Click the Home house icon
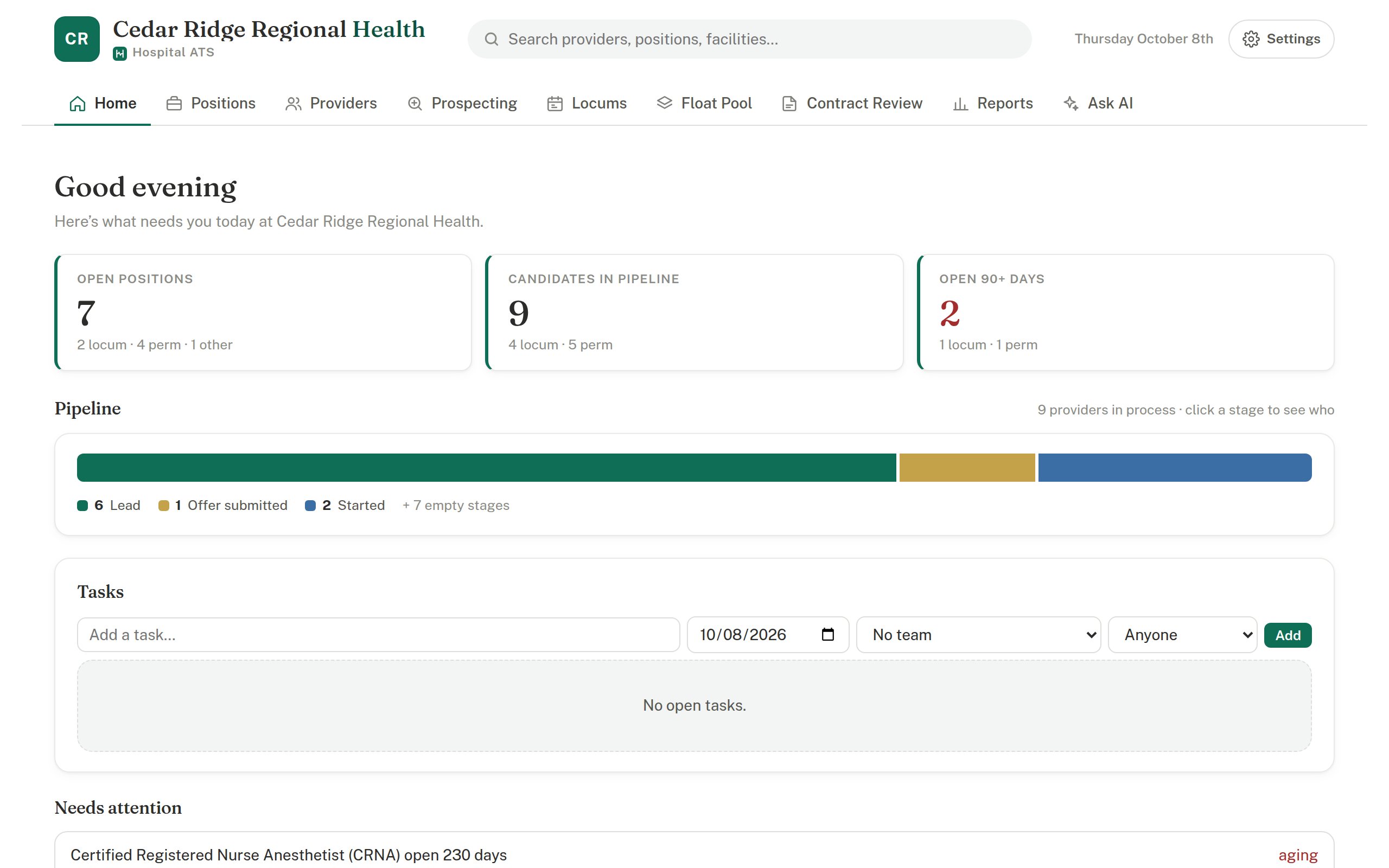 78,103
